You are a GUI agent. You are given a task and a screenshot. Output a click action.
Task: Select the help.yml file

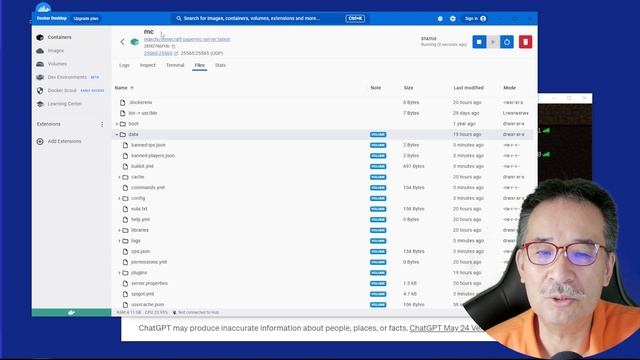tap(140, 220)
